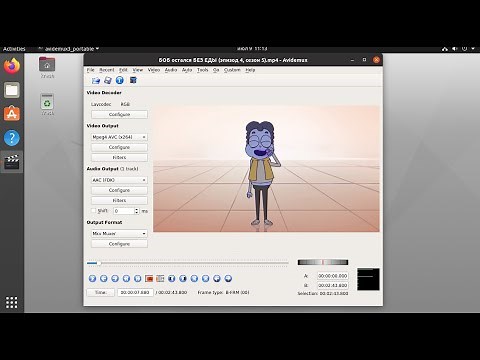Open the top bar clock and calendar

click(x=252, y=49)
